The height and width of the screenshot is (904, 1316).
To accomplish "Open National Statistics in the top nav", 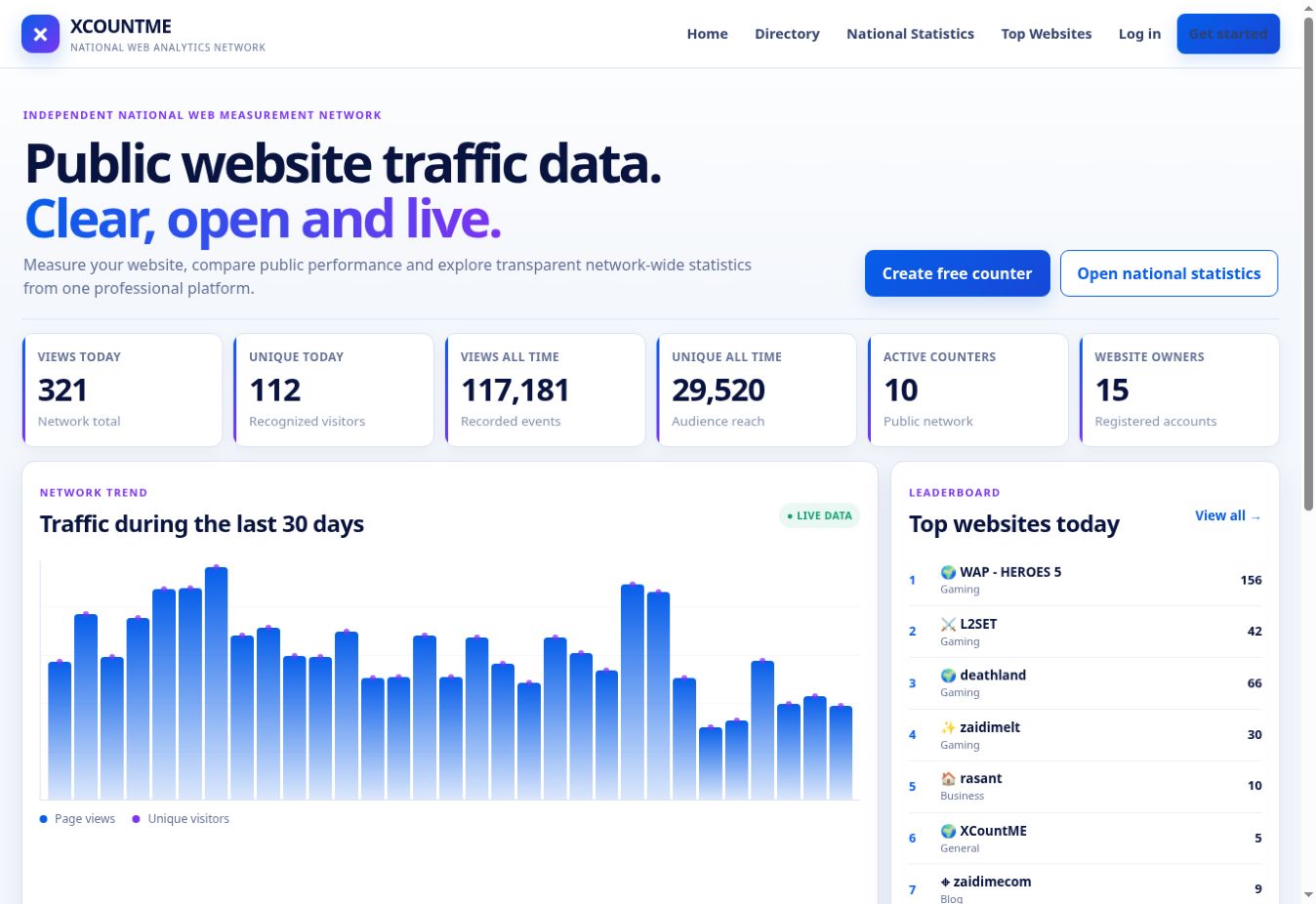I will tap(910, 34).
